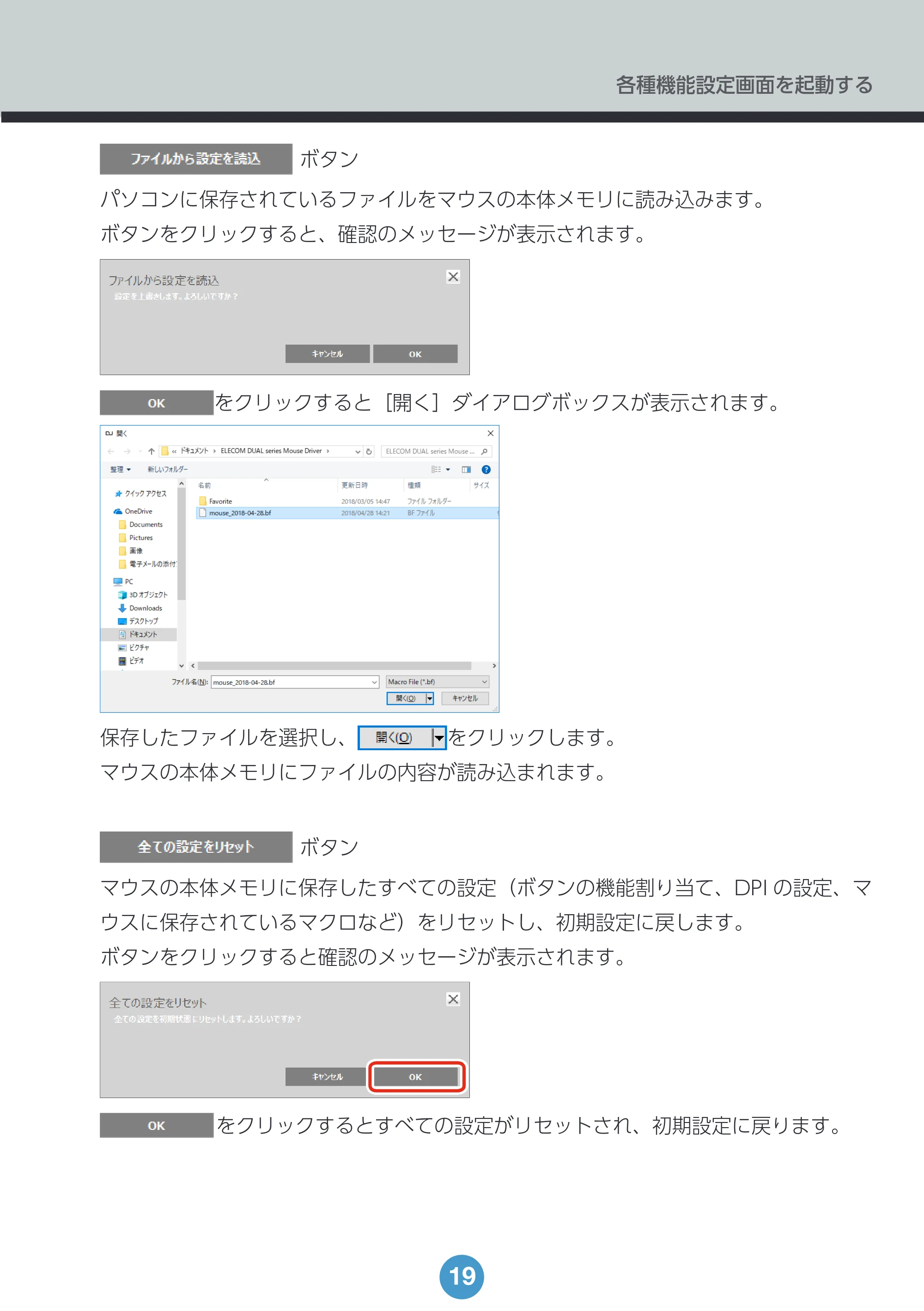Close the 全ての設定をリセット dialog with X

coord(453,1000)
